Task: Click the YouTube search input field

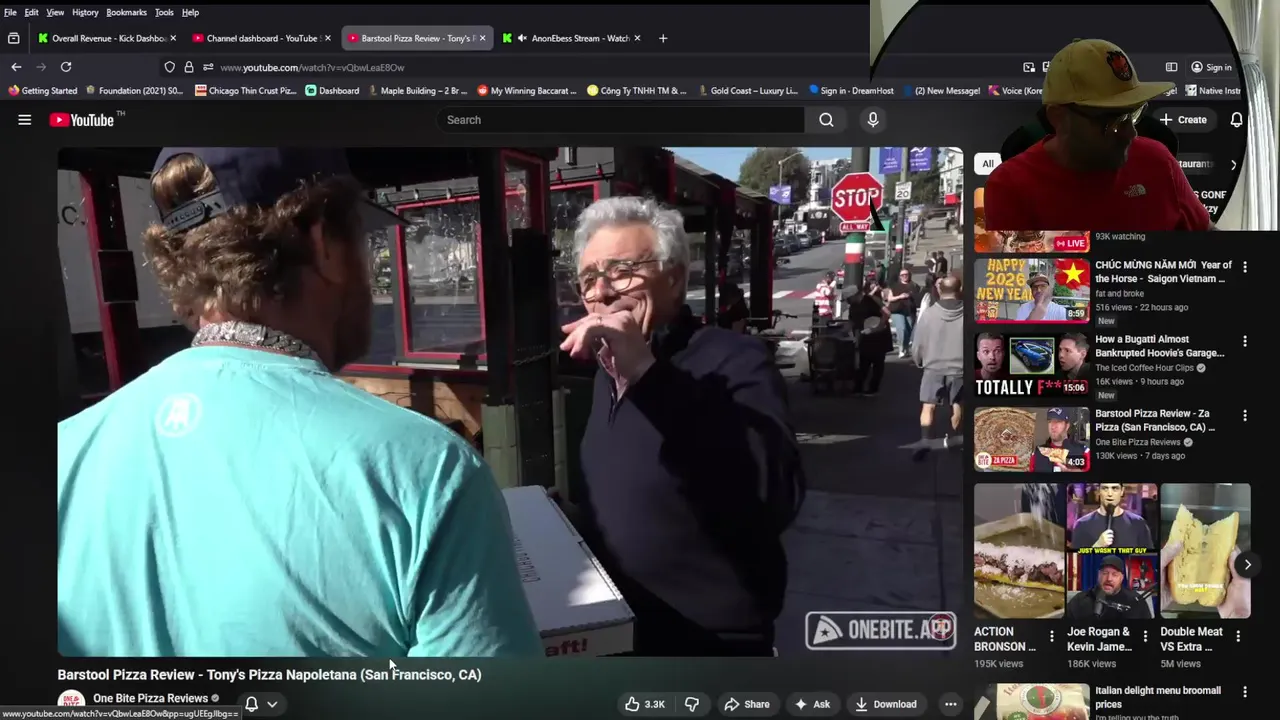Action: (x=620, y=120)
